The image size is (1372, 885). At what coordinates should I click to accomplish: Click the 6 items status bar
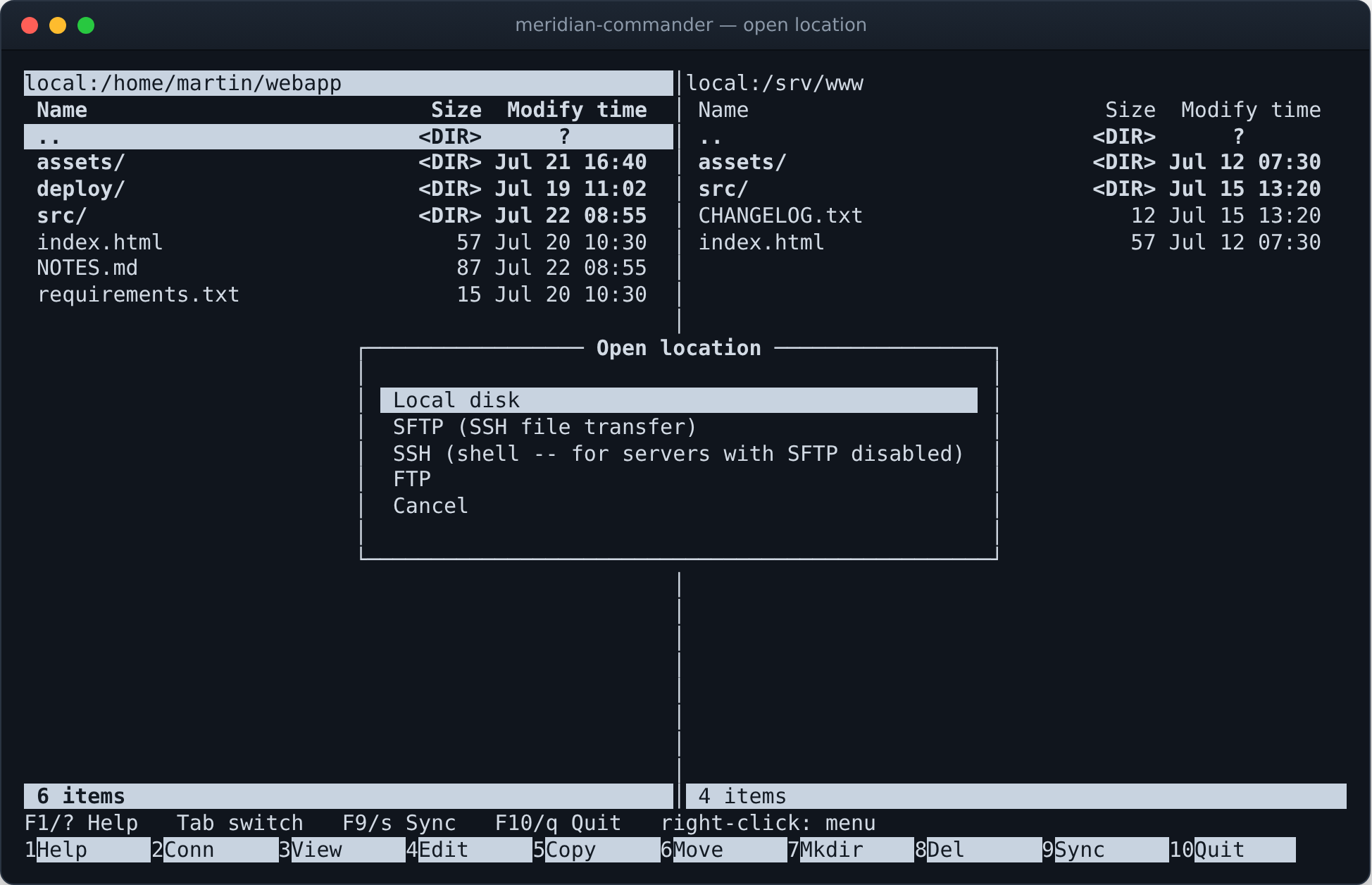coord(349,796)
